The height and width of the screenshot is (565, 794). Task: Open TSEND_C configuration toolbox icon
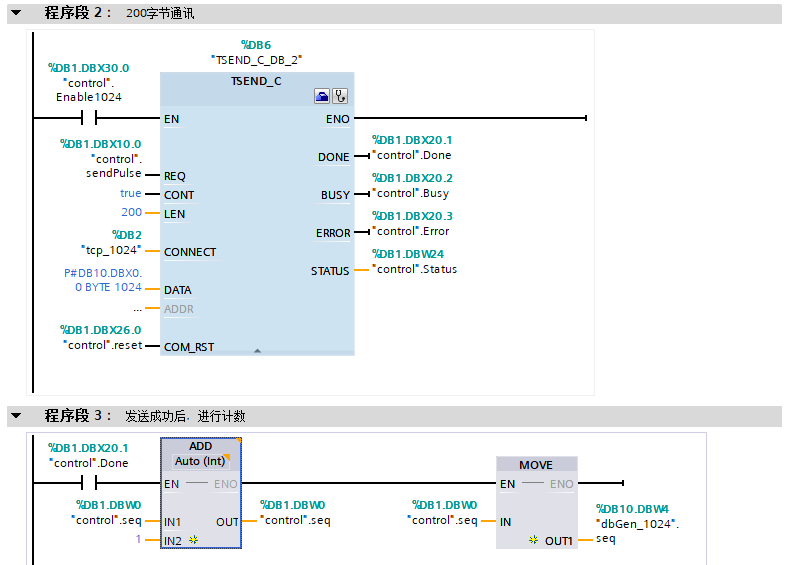pos(322,96)
